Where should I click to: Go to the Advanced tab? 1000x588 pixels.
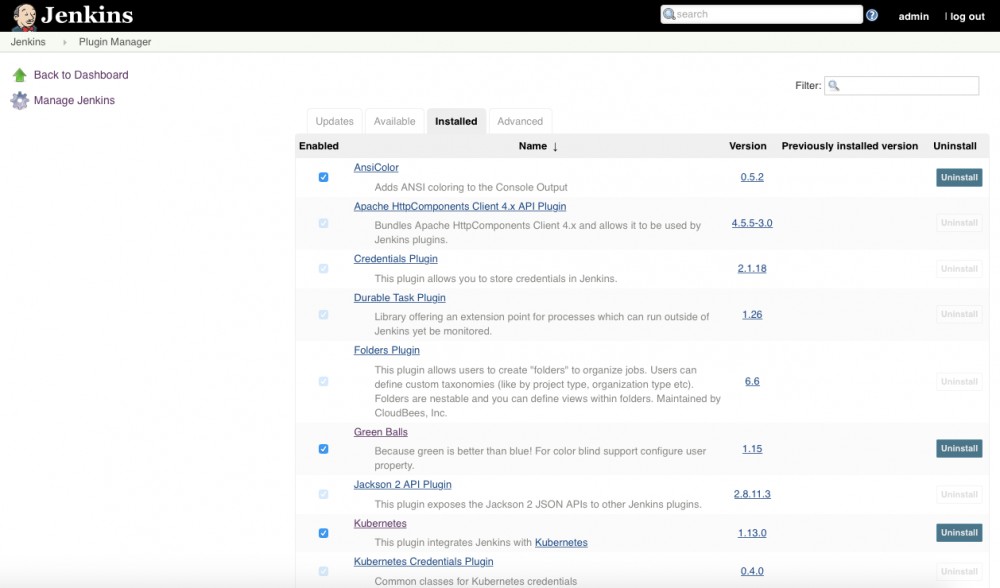click(520, 121)
